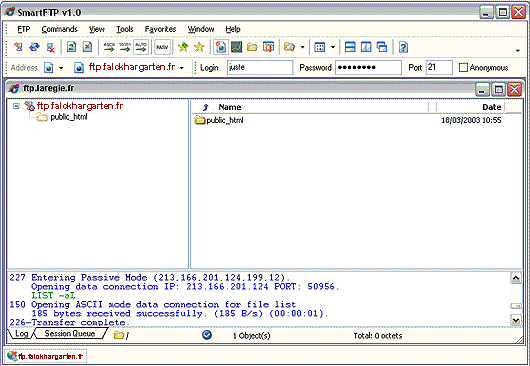Select public_html folder in tree pane

tap(69, 117)
